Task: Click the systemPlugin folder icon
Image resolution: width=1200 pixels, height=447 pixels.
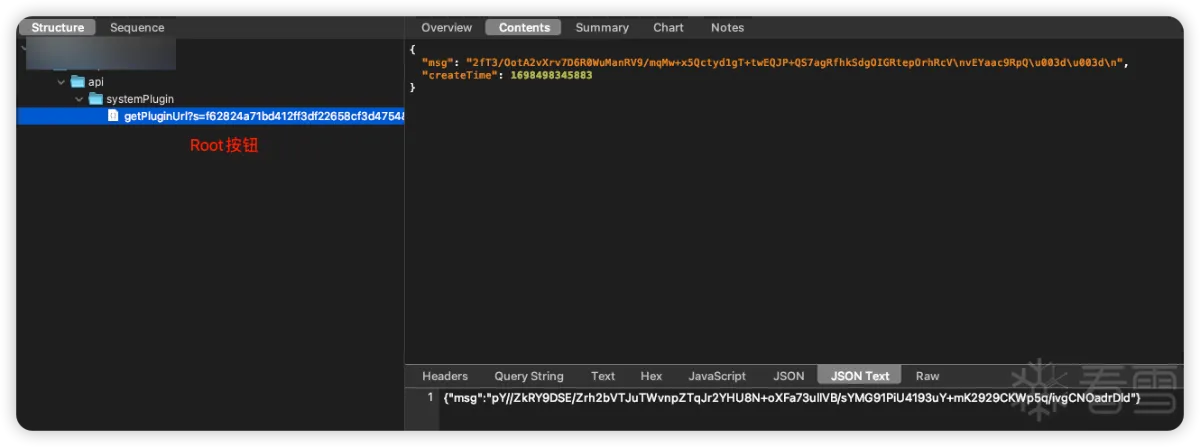Action: click(96, 99)
